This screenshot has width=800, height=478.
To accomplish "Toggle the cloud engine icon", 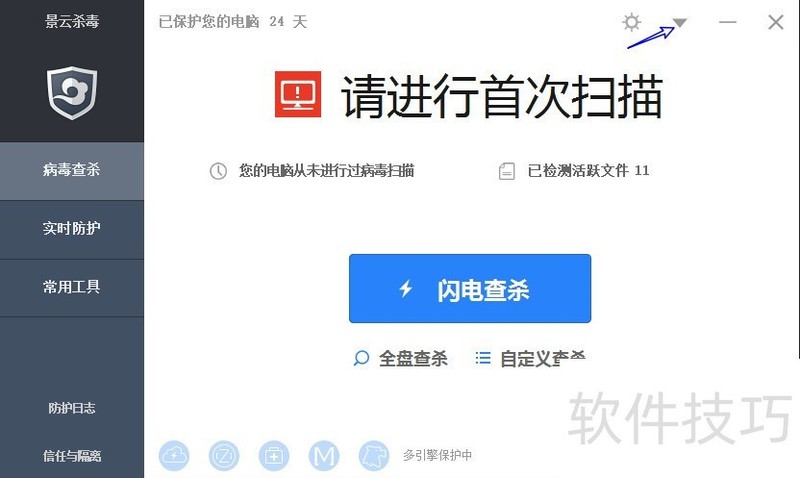I will [x=174, y=456].
